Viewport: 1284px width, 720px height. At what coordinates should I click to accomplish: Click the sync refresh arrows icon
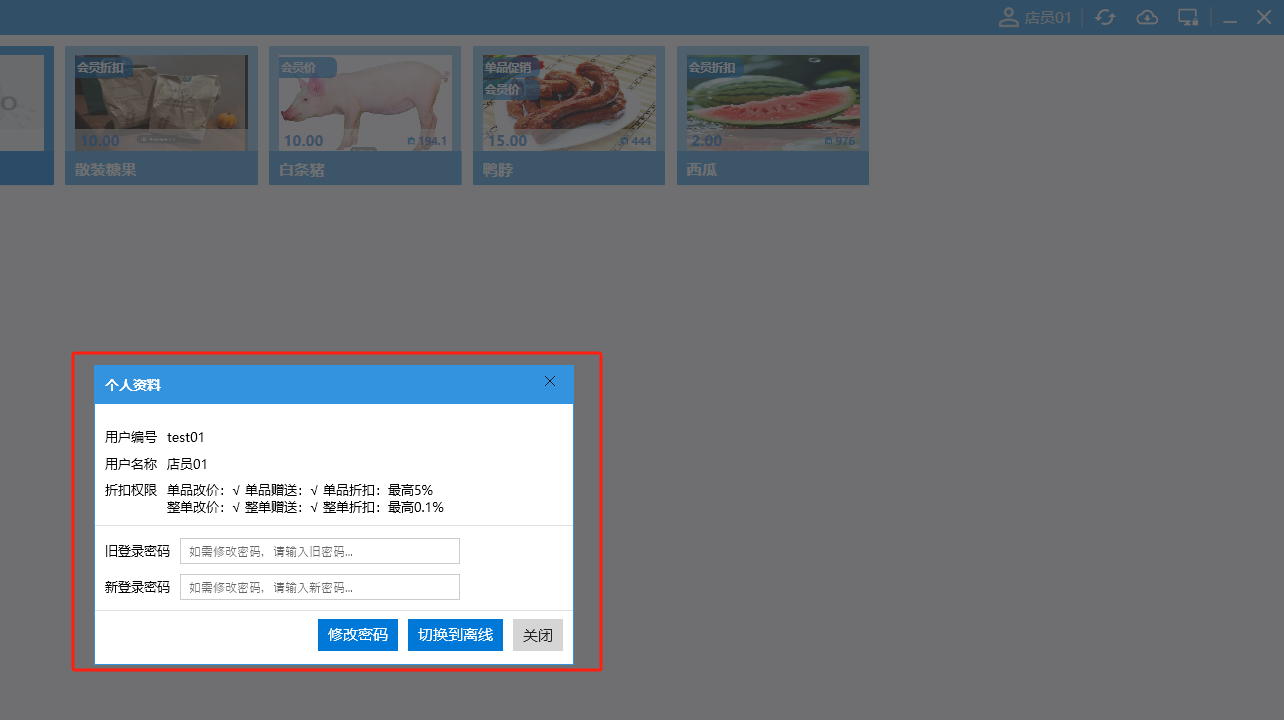coord(1105,18)
